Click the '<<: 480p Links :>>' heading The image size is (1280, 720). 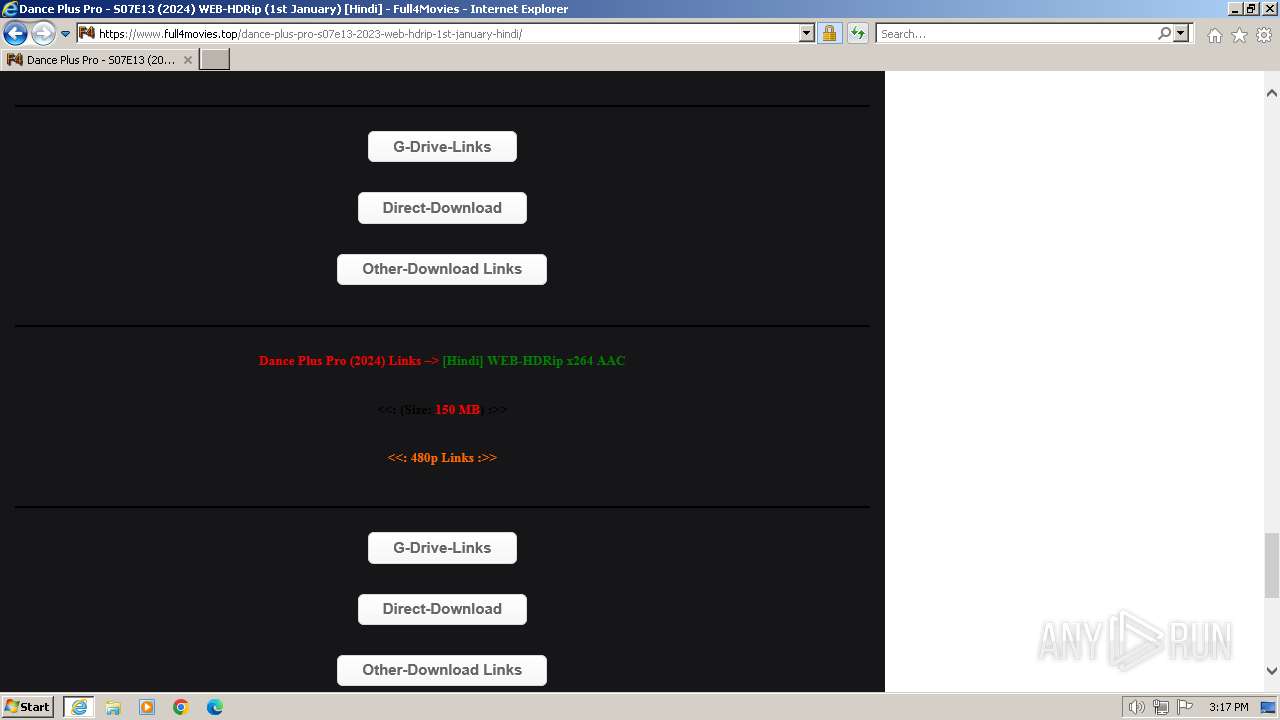tap(442, 458)
